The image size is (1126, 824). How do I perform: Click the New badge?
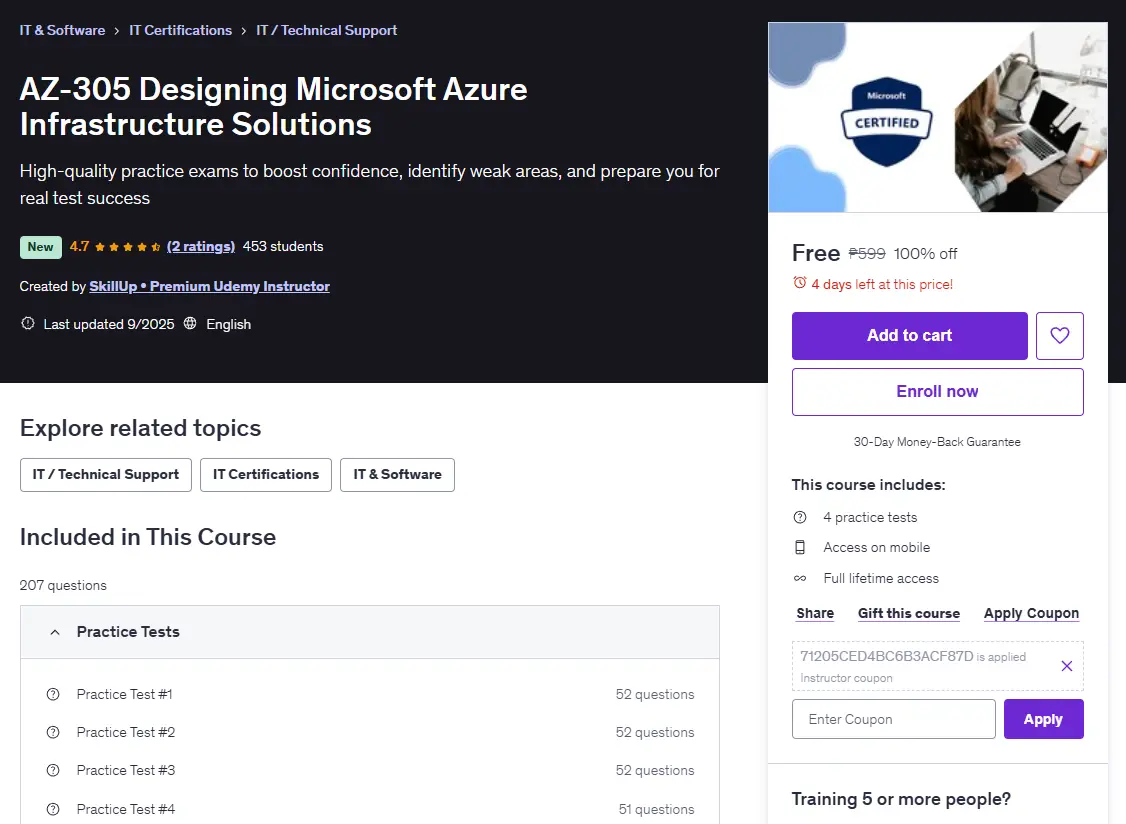pyautogui.click(x=40, y=246)
